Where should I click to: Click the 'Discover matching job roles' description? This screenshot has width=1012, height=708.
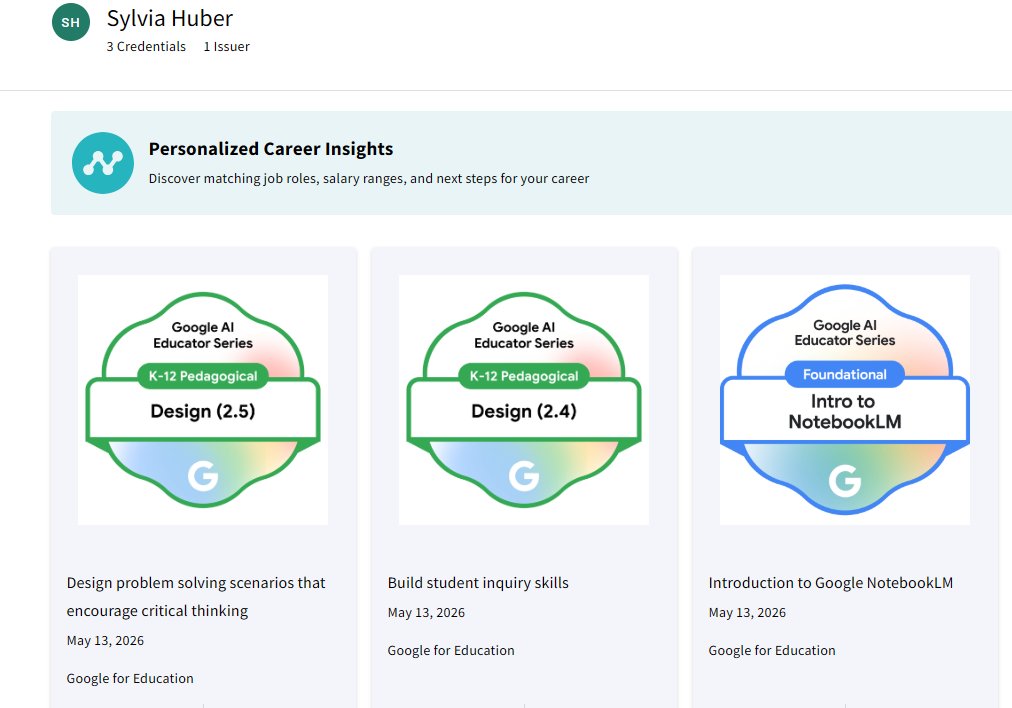coord(369,178)
